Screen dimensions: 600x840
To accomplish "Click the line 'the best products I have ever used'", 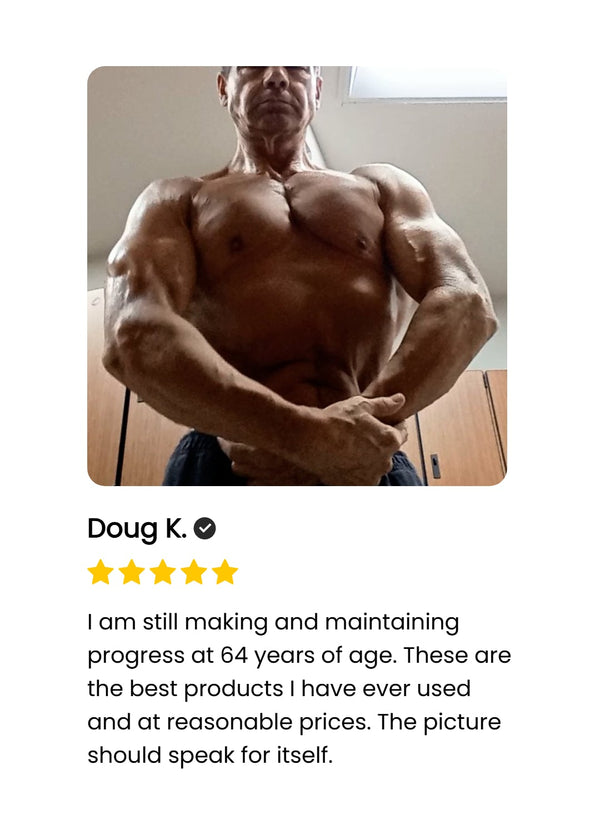I will (x=279, y=689).
